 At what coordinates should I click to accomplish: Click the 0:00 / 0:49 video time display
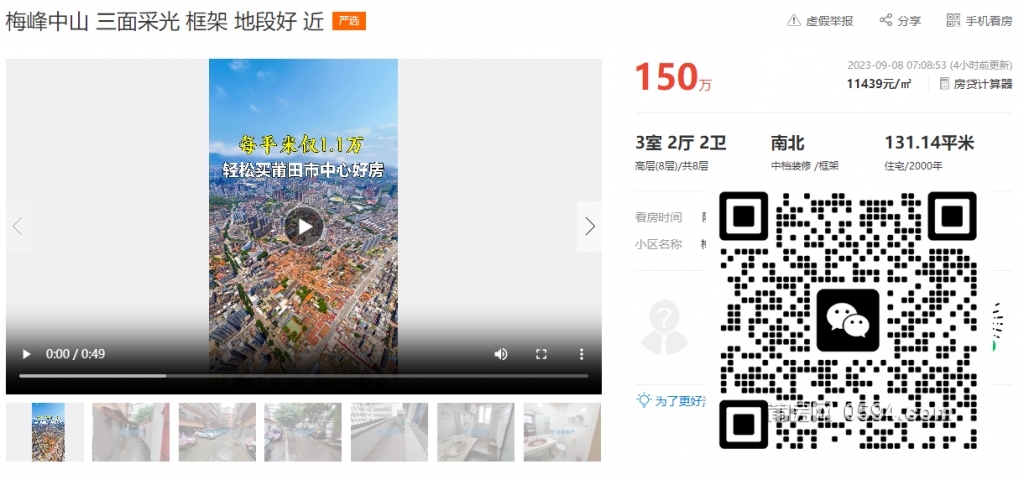coord(75,354)
